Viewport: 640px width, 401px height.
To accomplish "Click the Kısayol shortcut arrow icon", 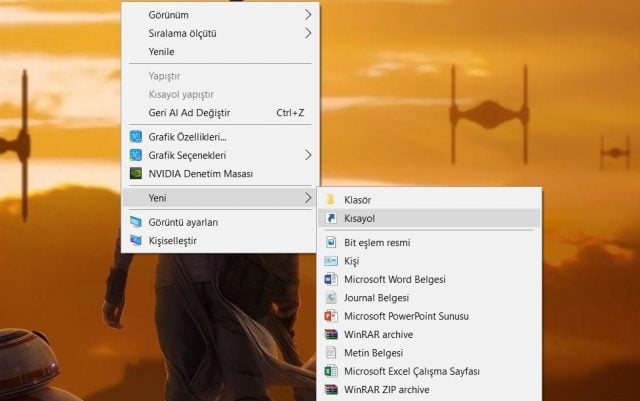I will click(331, 218).
